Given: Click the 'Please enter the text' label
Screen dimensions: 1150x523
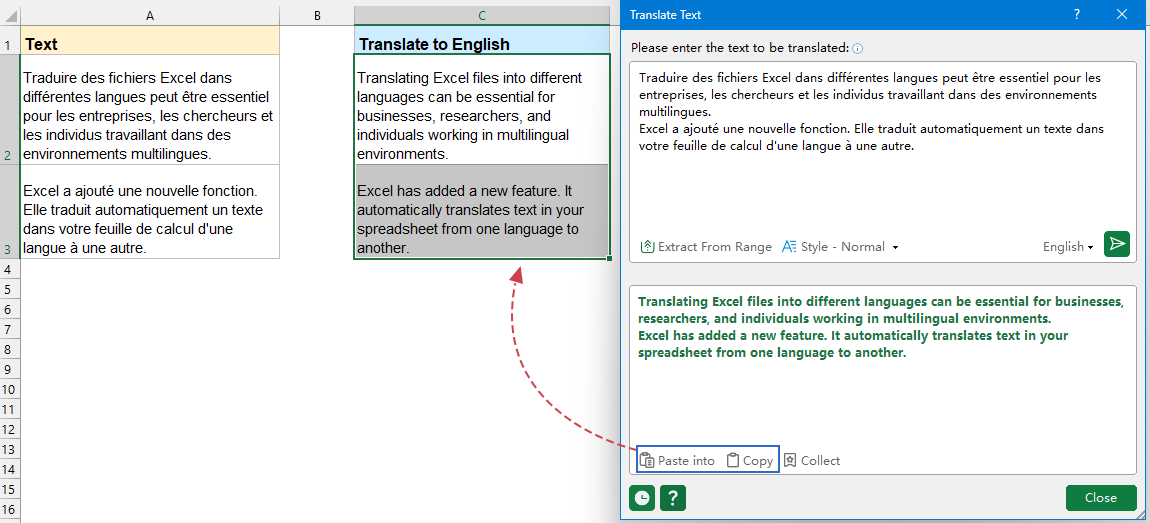Looking at the screenshot, I should (739, 48).
